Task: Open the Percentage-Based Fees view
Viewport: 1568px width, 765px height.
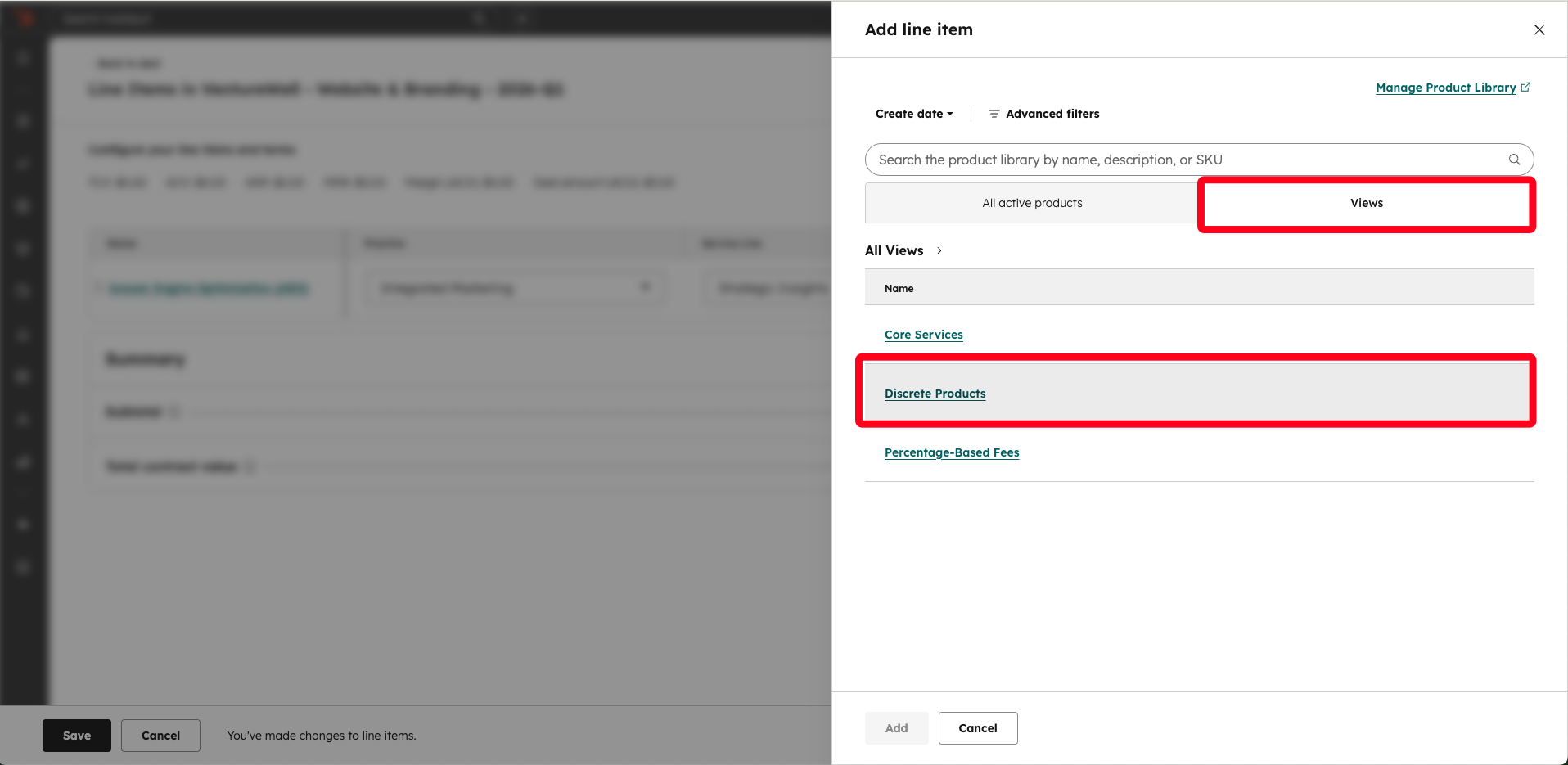Action: click(951, 452)
